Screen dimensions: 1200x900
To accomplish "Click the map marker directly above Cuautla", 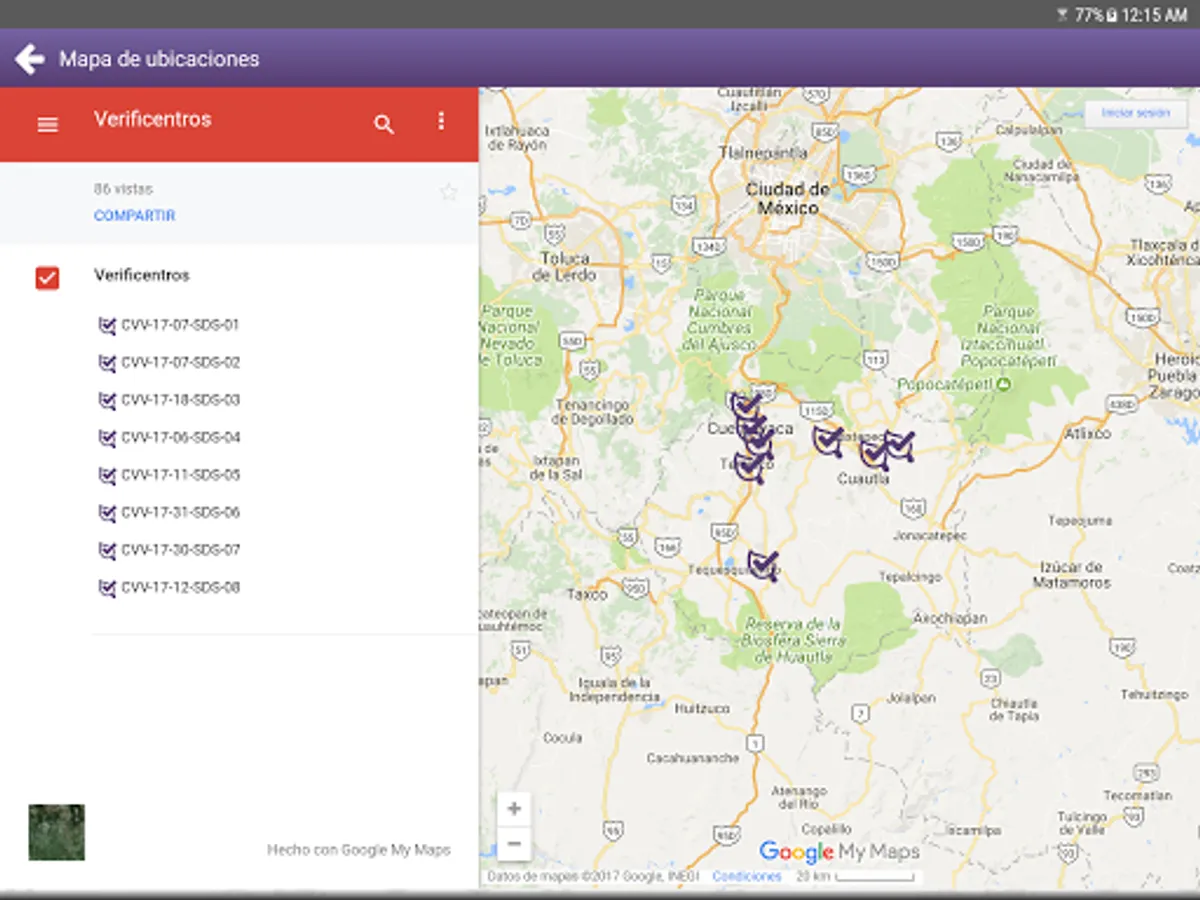I will click(x=875, y=453).
